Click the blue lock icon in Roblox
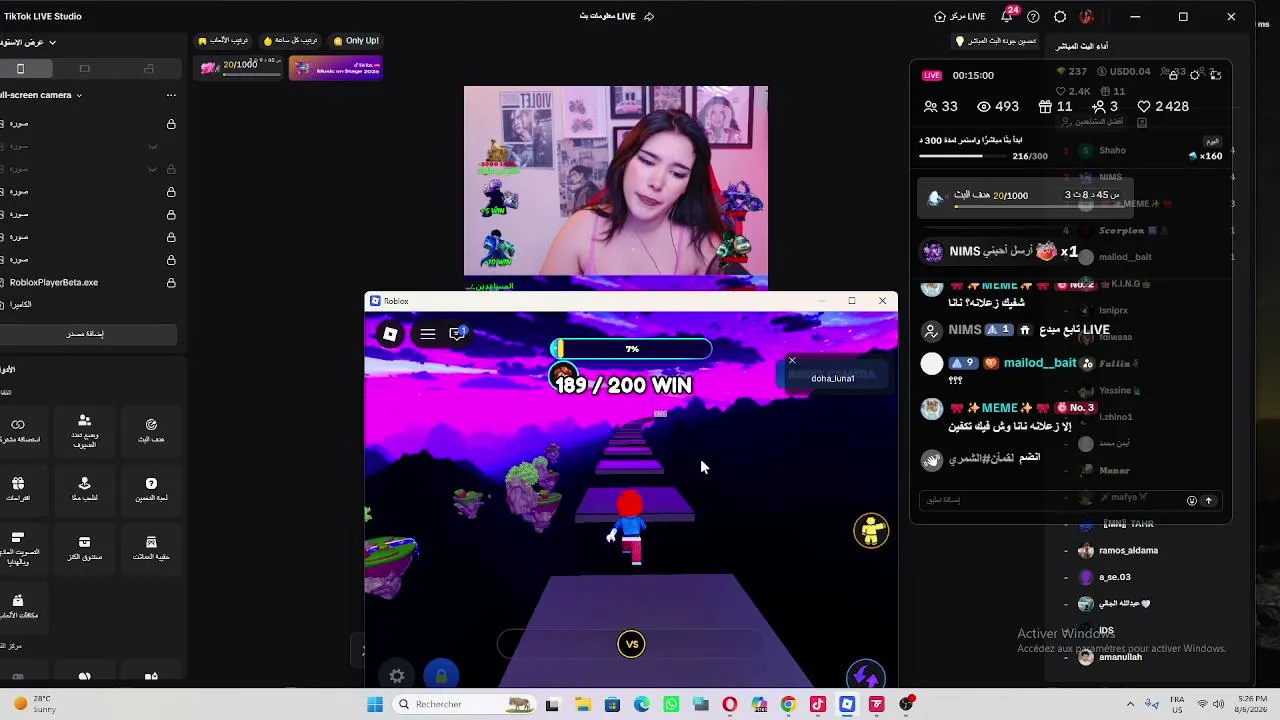The width and height of the screenshot is (1280, 720). click(441, 676)
